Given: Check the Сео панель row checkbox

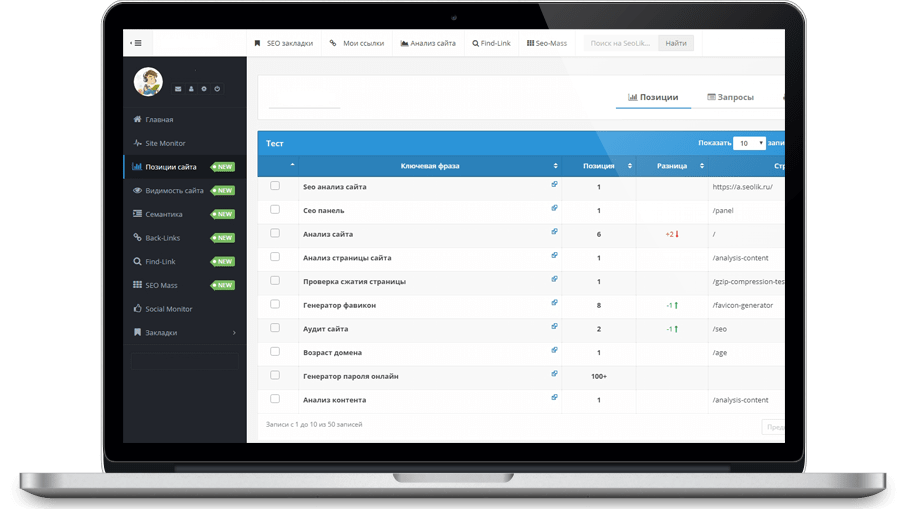Looking at the screenshot, I should pyautogui.click(x=275, y=209).
